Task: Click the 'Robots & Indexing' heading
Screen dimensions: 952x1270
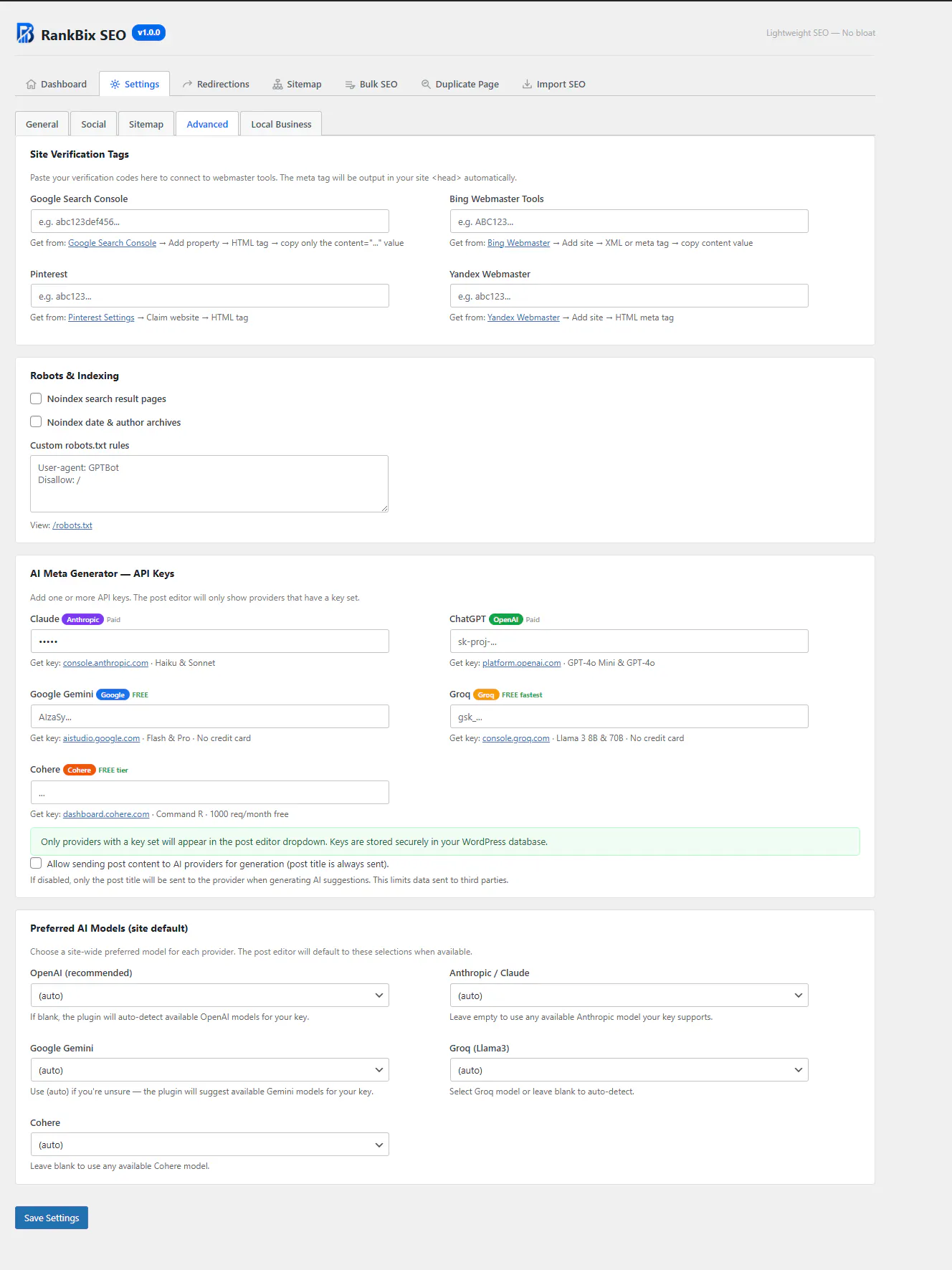Action: [75, 376]
